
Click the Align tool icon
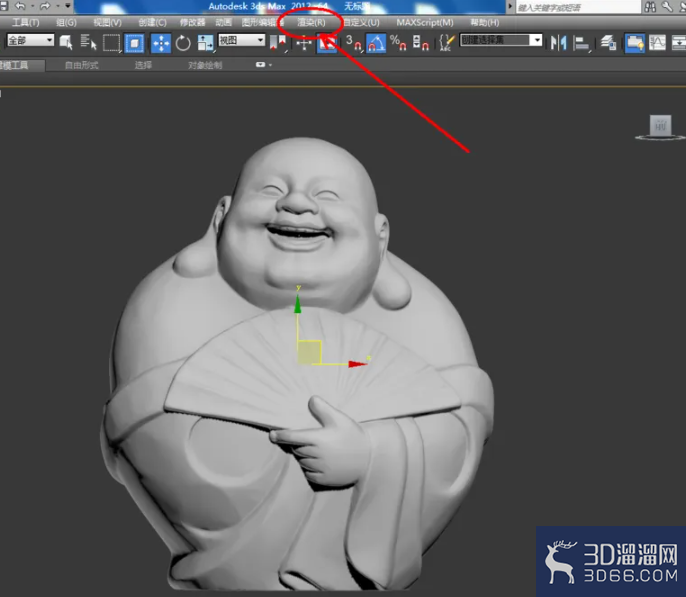(581, 43)
